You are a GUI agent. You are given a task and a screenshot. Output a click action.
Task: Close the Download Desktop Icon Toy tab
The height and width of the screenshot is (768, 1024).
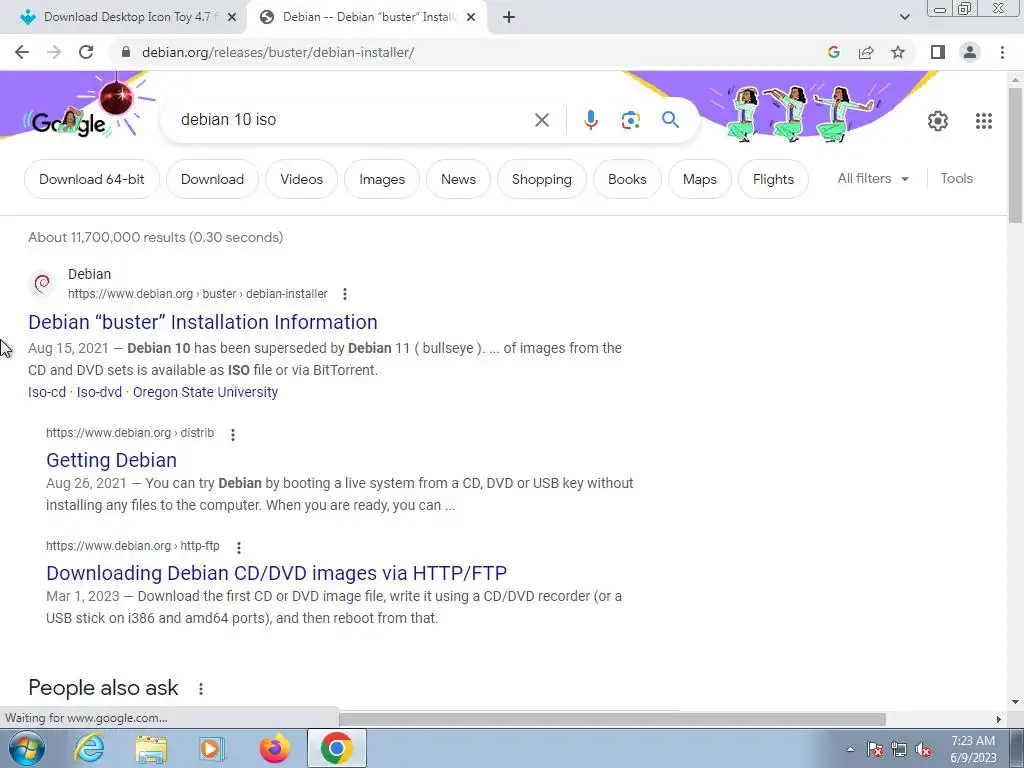(x=232, y=18)
